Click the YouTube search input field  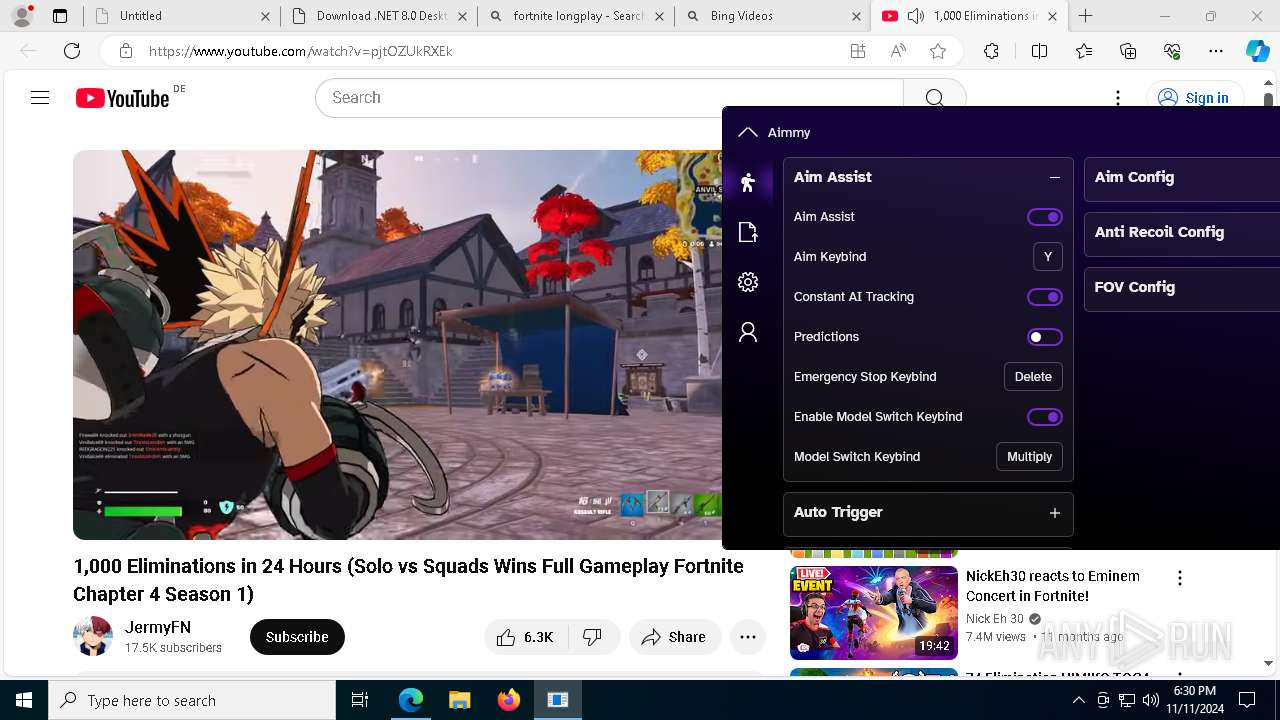coord(609,98)
